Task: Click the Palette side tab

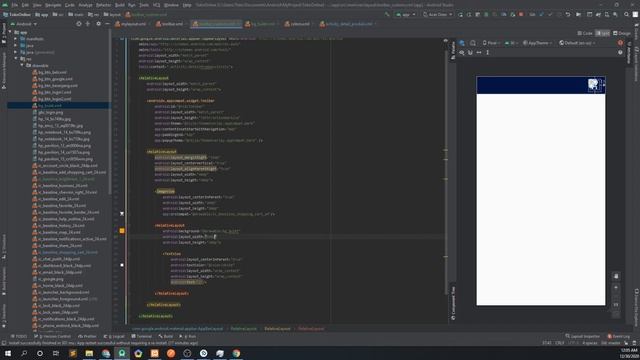Action: (x=453, y=50)
